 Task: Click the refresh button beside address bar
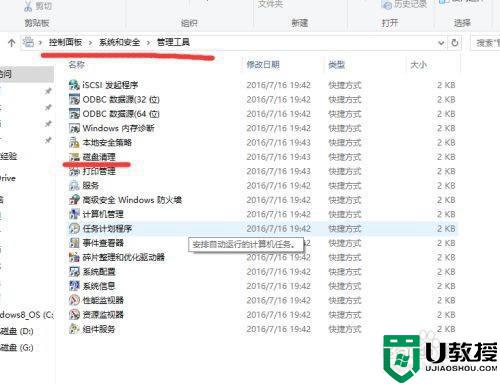455,43
